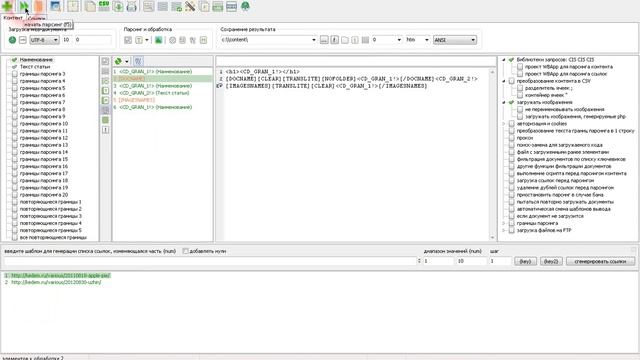Image resolution: width=640 pixels, height=360 pixels.
Task: Toggle the 'повторяющиеся границы 1' checkbox
Action: coord(15,202)
